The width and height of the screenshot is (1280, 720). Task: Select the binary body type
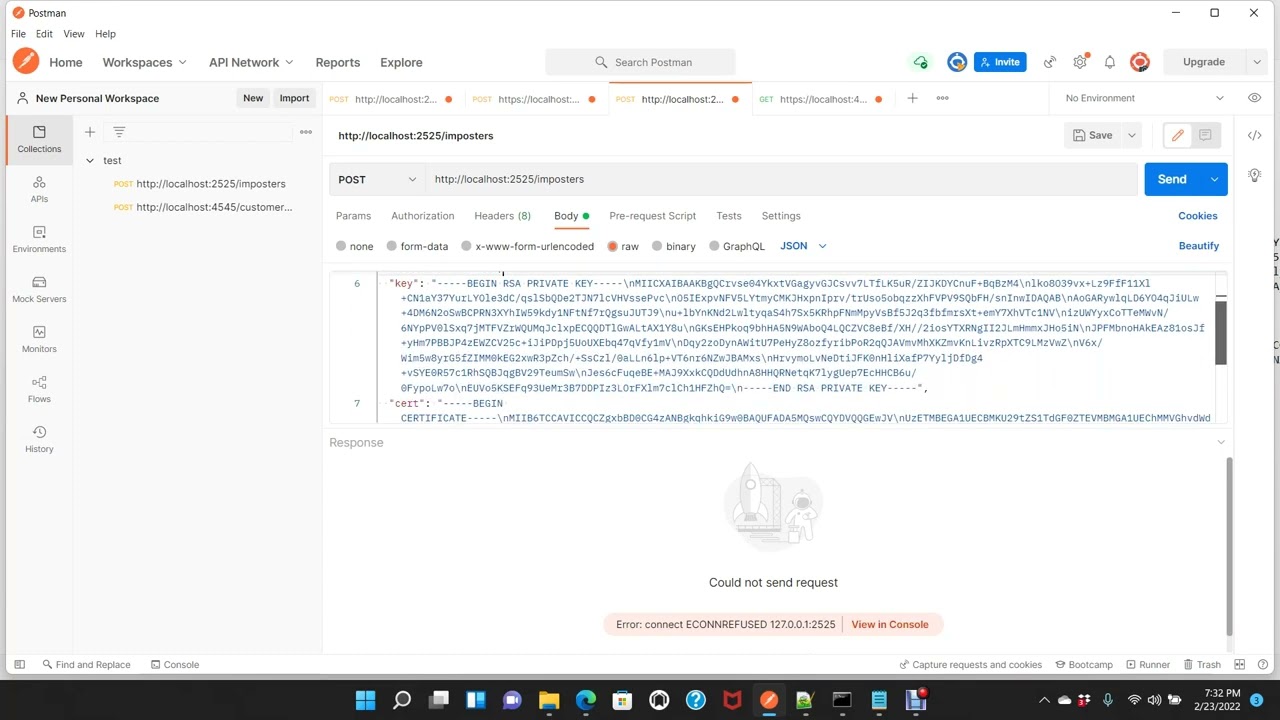click(x=674, y=246)
